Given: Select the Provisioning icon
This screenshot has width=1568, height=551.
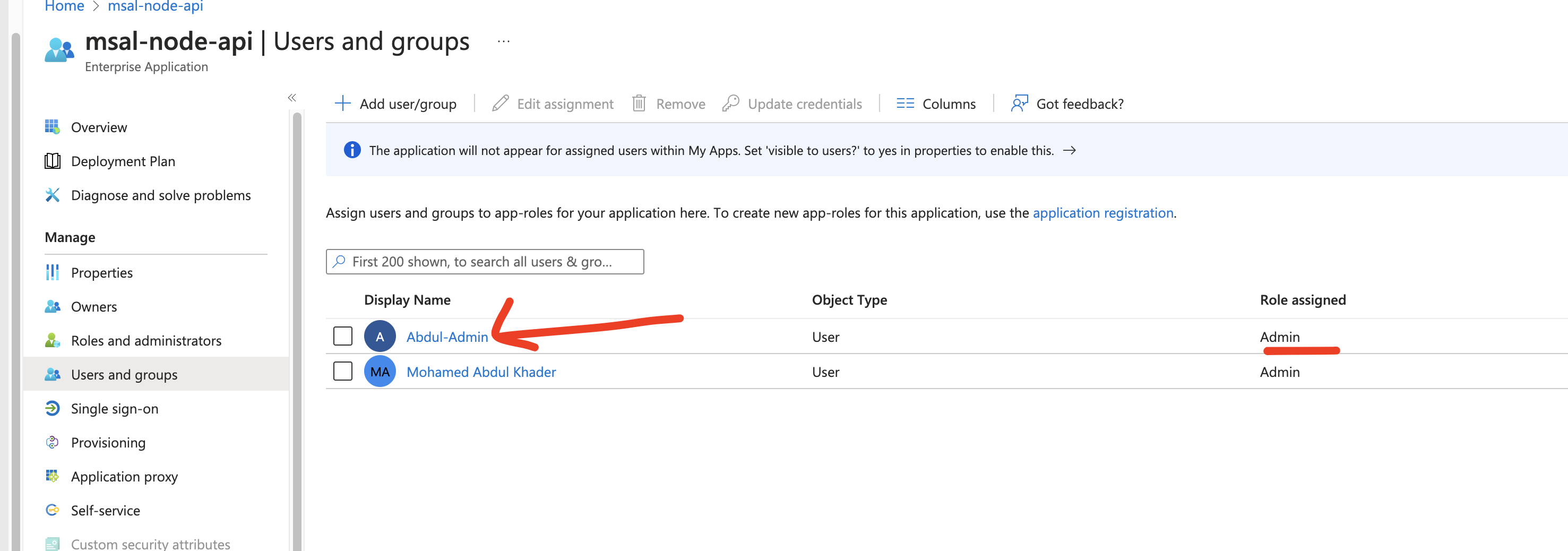Looking at the screenshot, I should (x=54, y=443).
